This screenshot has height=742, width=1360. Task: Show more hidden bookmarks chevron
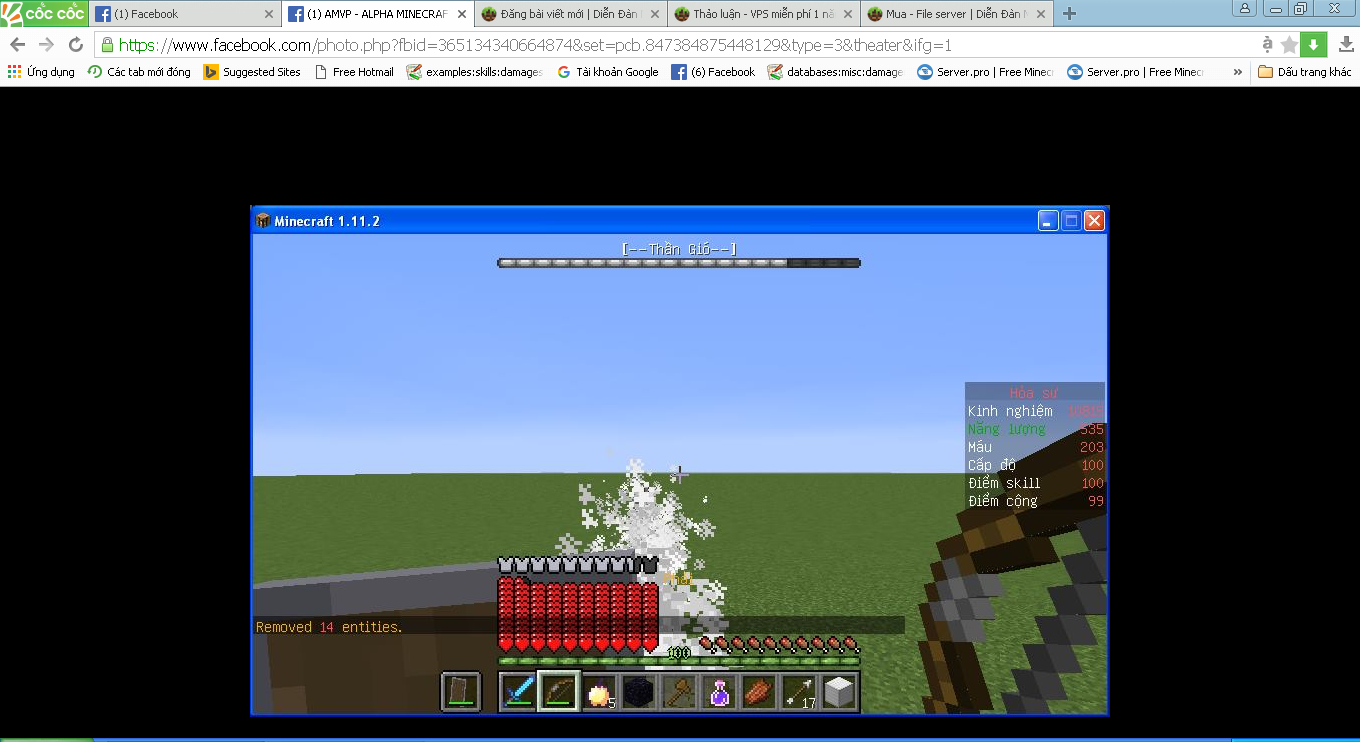(1238, 72)
